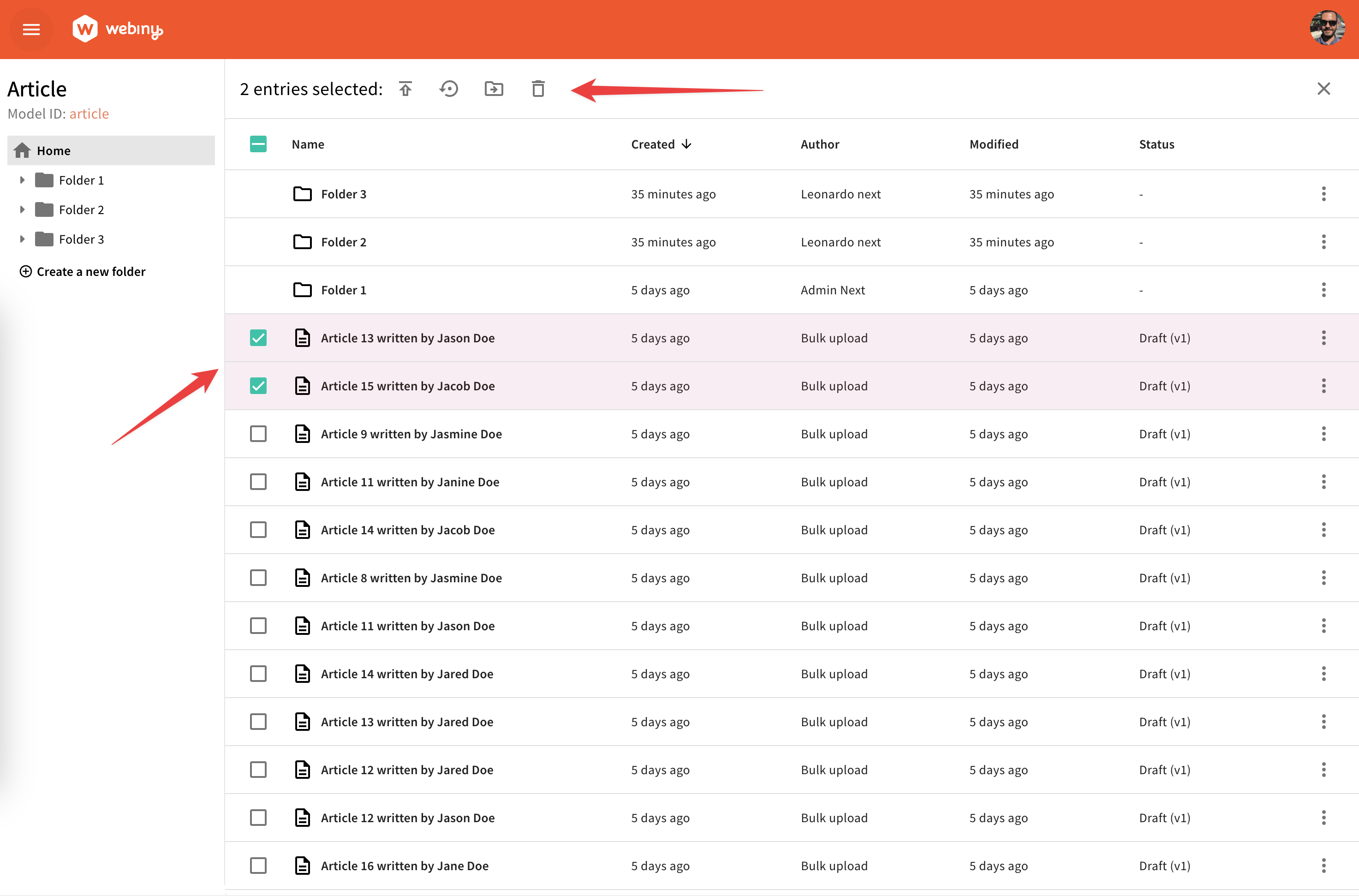
Task: Unpublish selected entries via the revert icon
Action: [x=449, y=89]
